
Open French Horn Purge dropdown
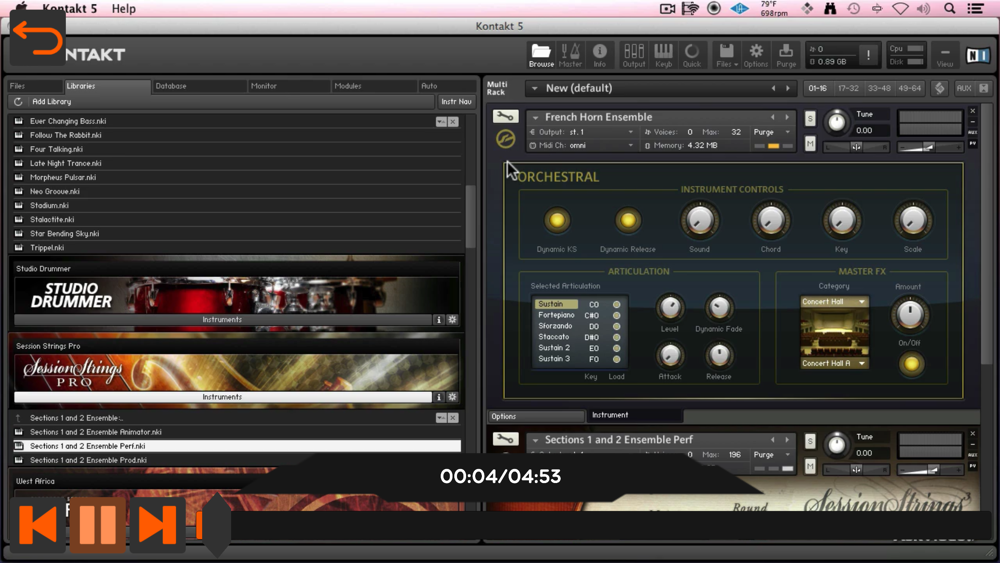pos(772,132)
